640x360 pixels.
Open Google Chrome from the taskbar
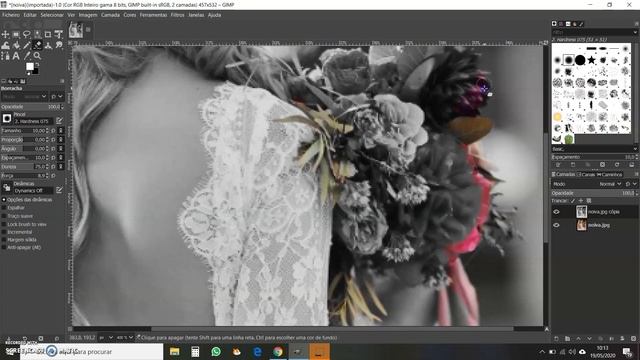coord(278,351)
